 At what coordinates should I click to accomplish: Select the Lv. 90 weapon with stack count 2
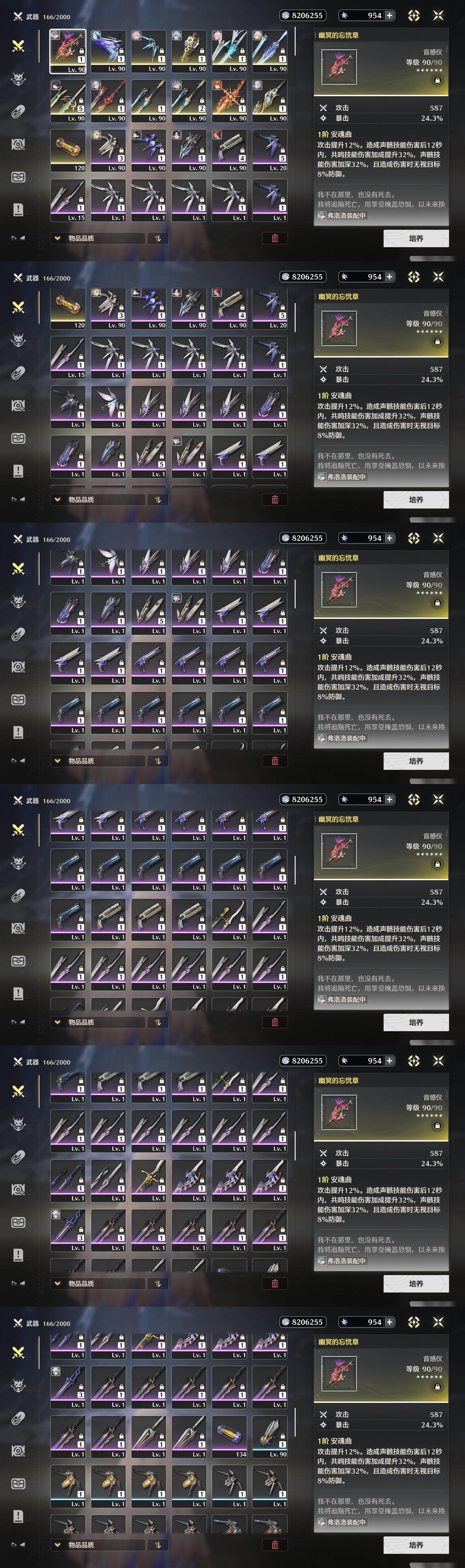189,101
